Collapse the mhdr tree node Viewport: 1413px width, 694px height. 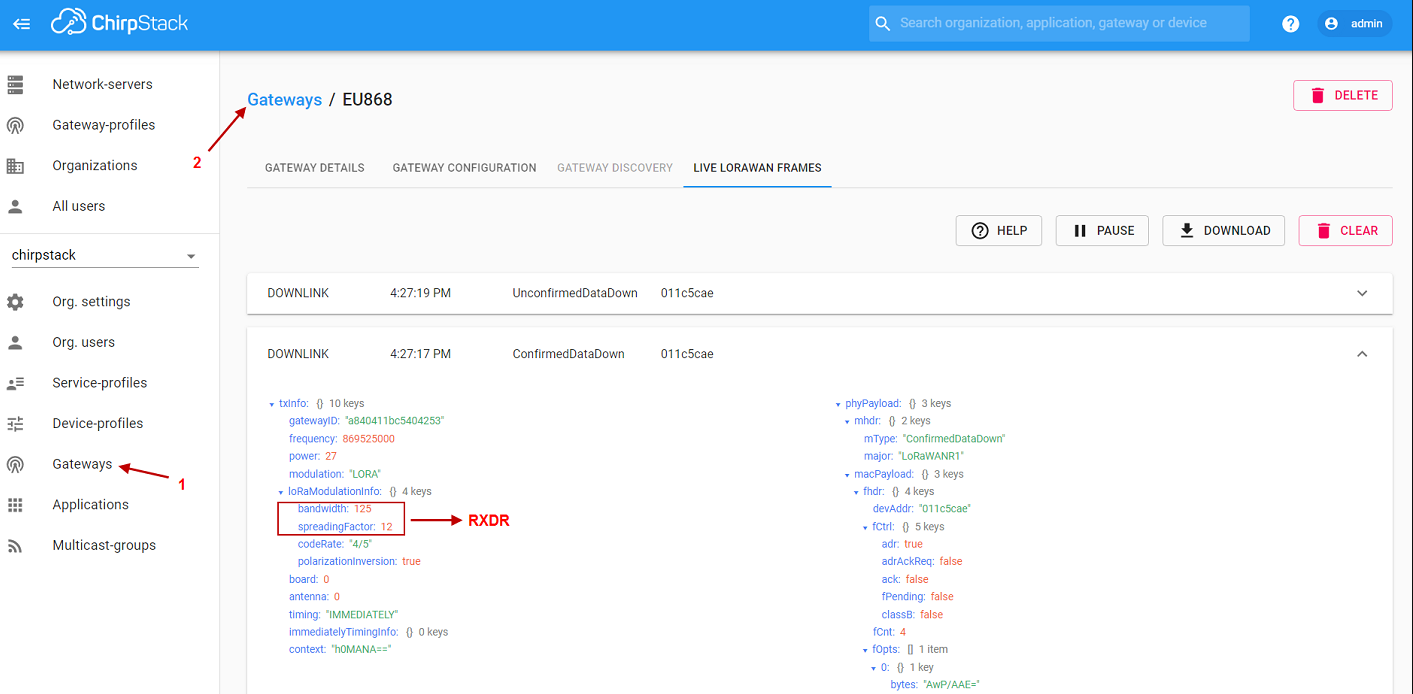point(847,421)
